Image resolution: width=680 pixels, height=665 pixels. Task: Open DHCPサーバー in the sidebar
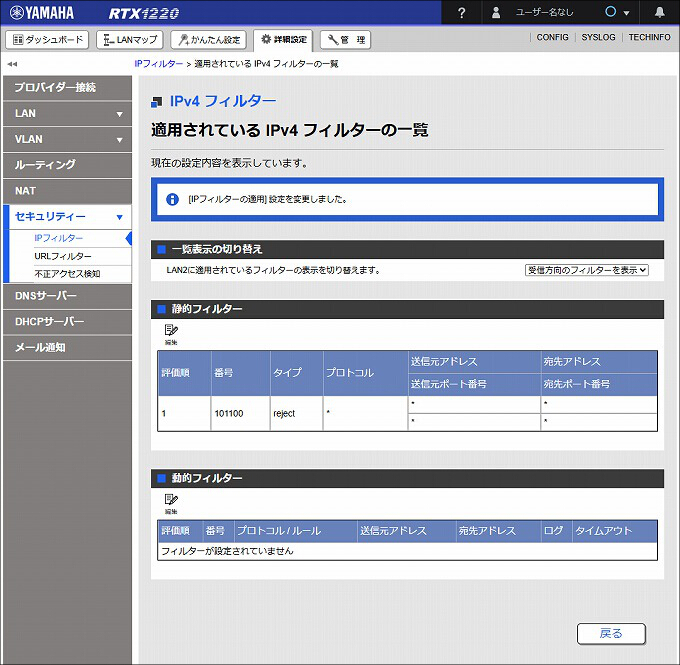(67, 322)
